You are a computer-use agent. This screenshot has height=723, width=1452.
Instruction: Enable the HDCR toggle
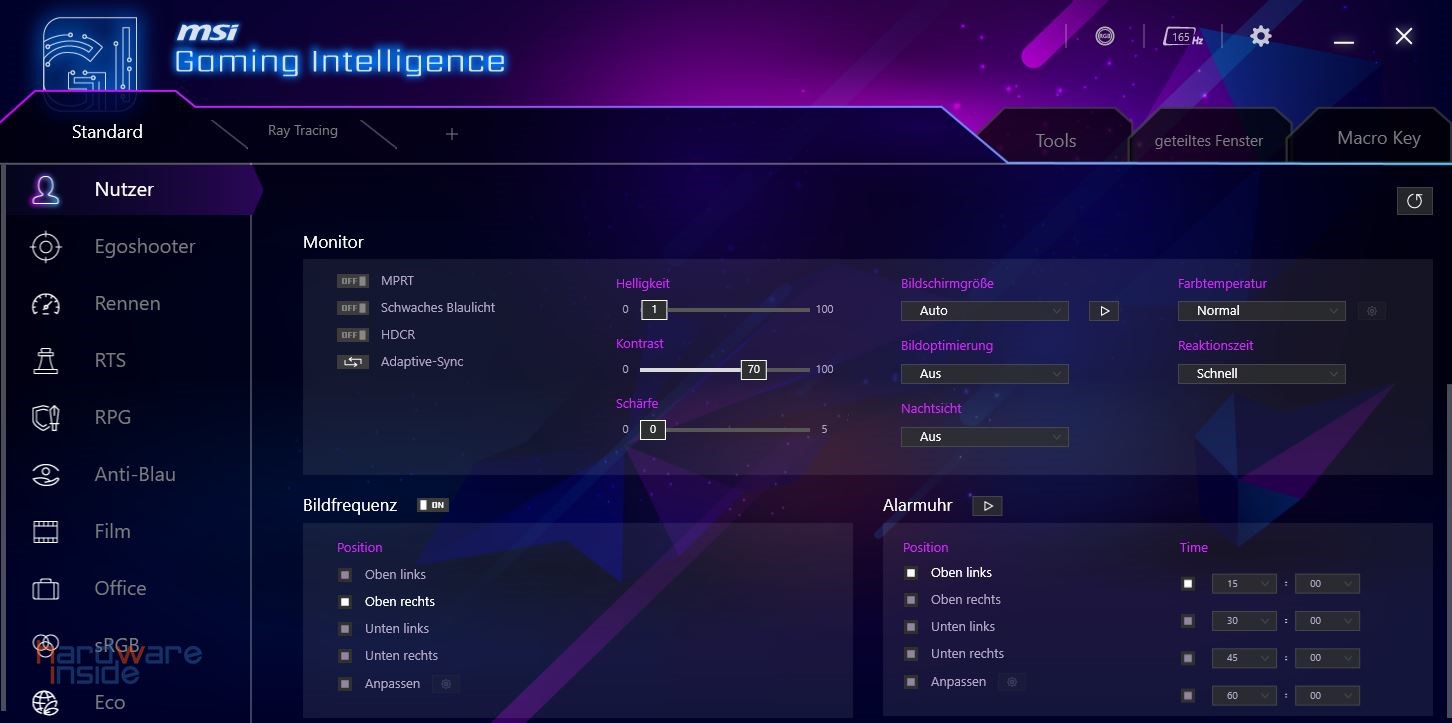pos(352,335)
